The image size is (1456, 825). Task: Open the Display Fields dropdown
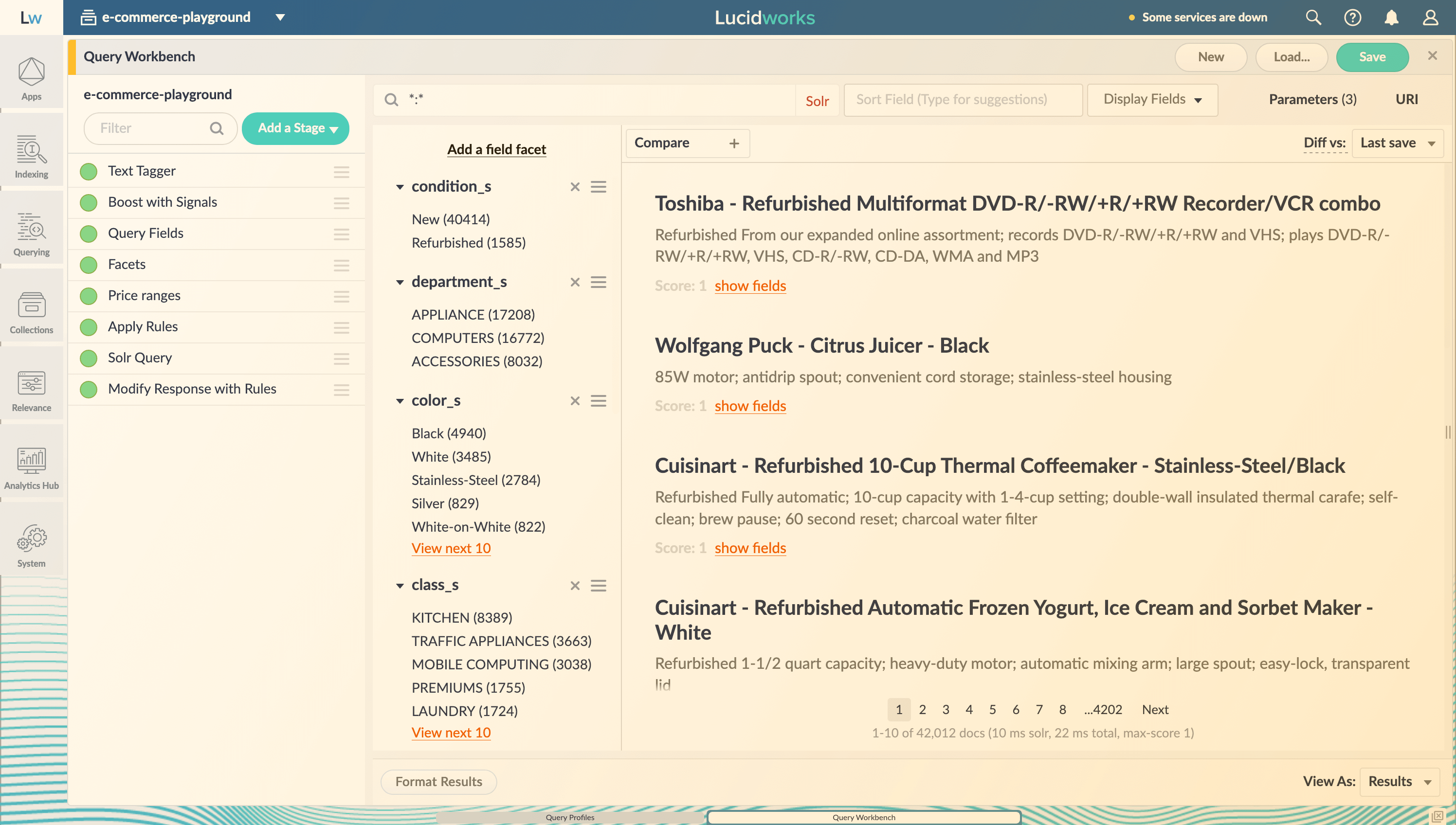point(1152,100)
